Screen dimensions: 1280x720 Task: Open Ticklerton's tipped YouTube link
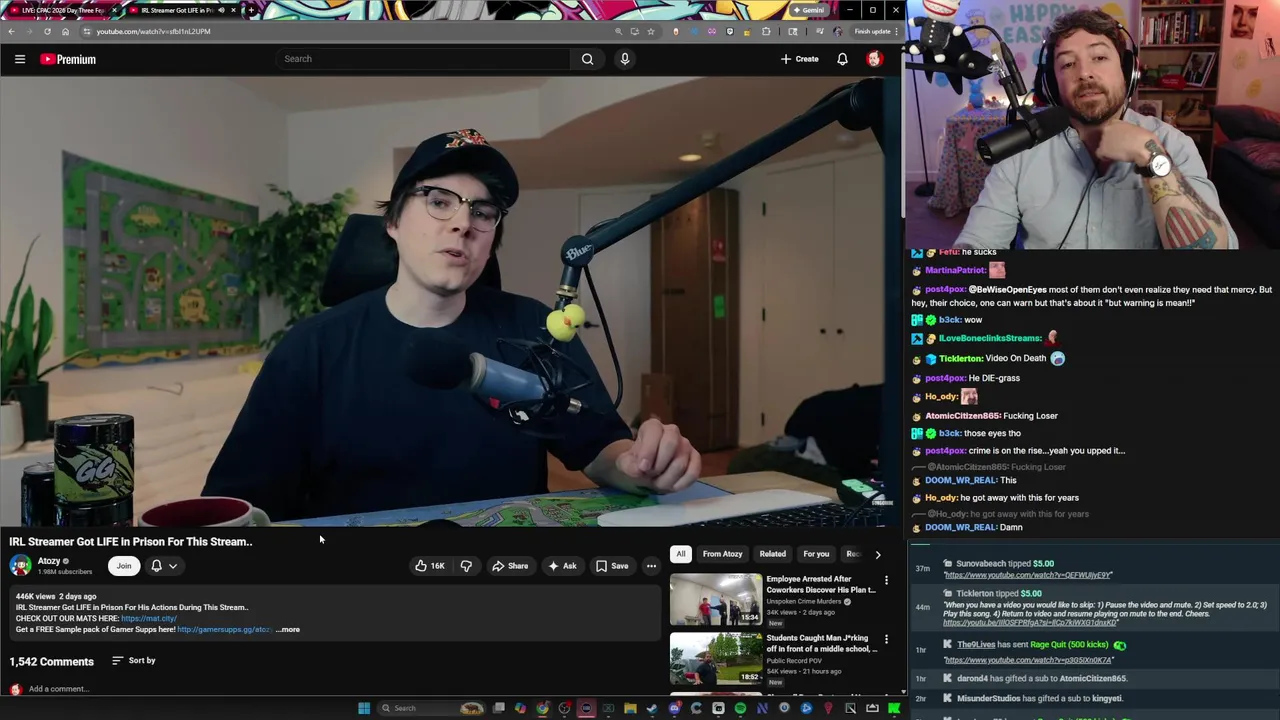click(1030, 623)
